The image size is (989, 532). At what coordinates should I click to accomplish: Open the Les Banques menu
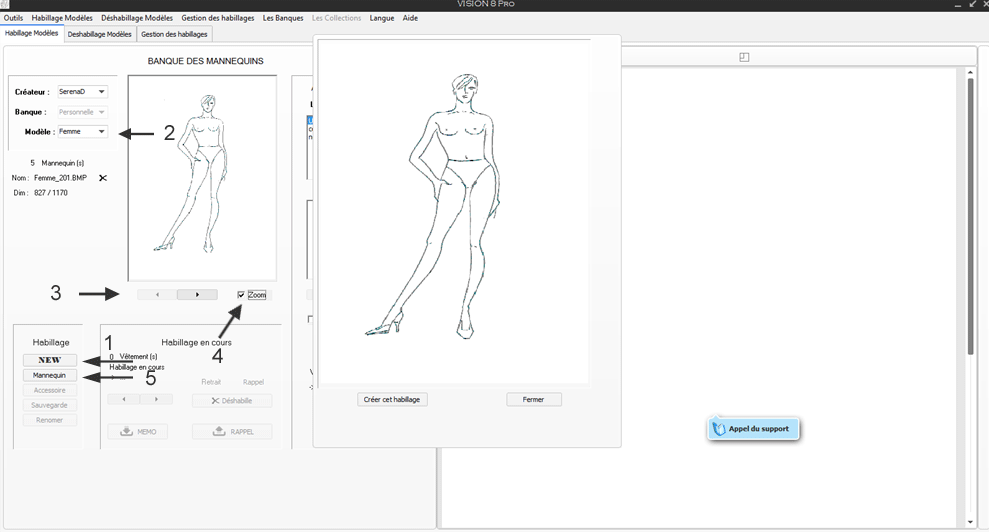tap(283, 18)
